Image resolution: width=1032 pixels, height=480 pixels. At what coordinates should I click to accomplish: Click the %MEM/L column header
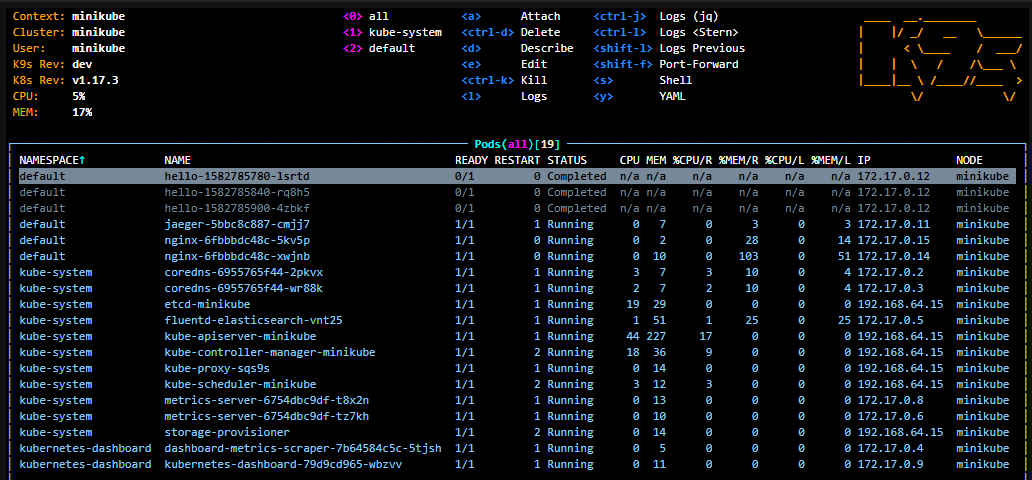coord(831,160)
